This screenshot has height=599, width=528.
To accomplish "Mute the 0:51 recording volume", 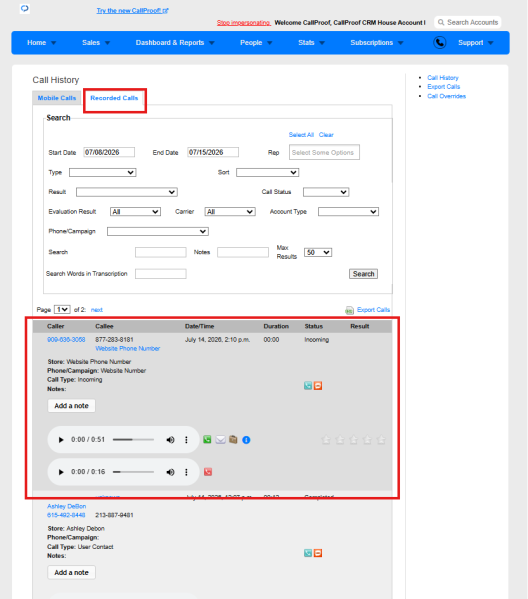I will click(170, 440).
